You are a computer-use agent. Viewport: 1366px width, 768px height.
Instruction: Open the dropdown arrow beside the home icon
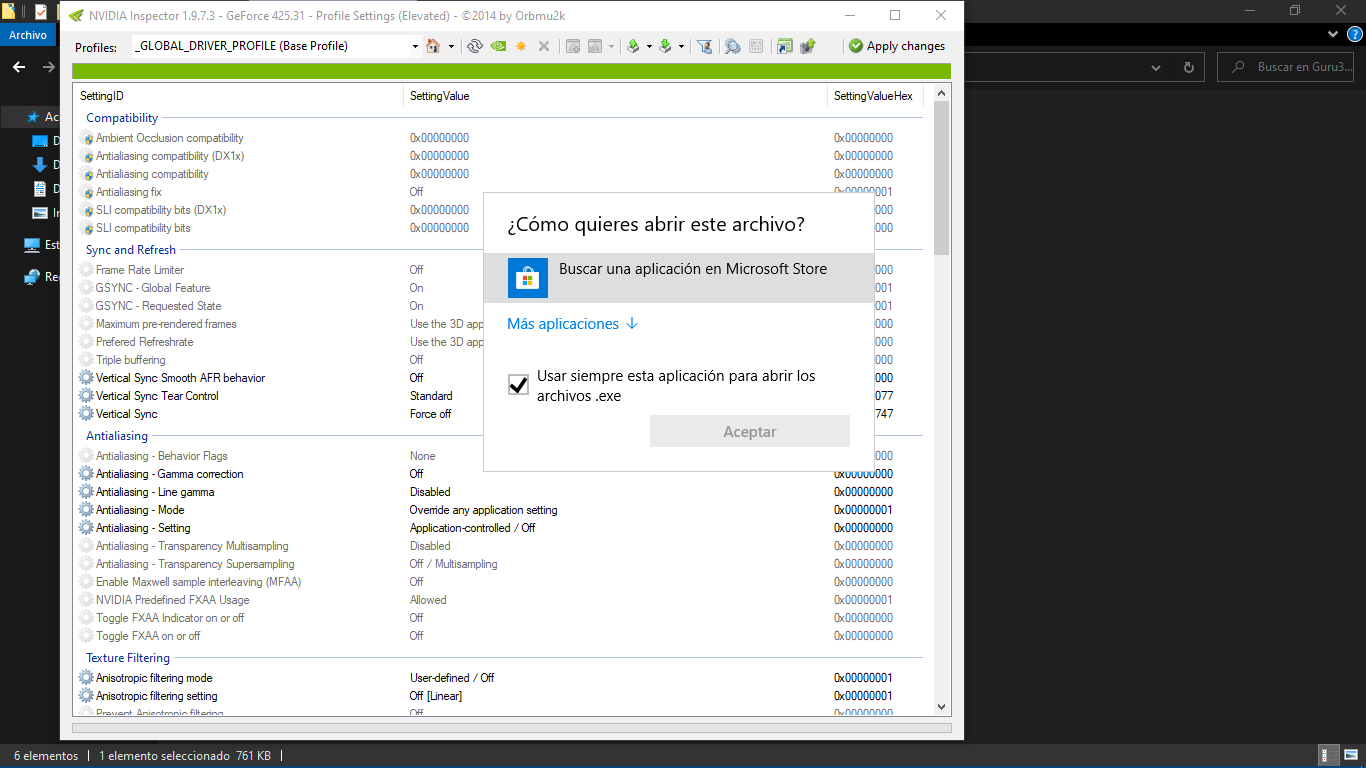click(x=451, y=46)
